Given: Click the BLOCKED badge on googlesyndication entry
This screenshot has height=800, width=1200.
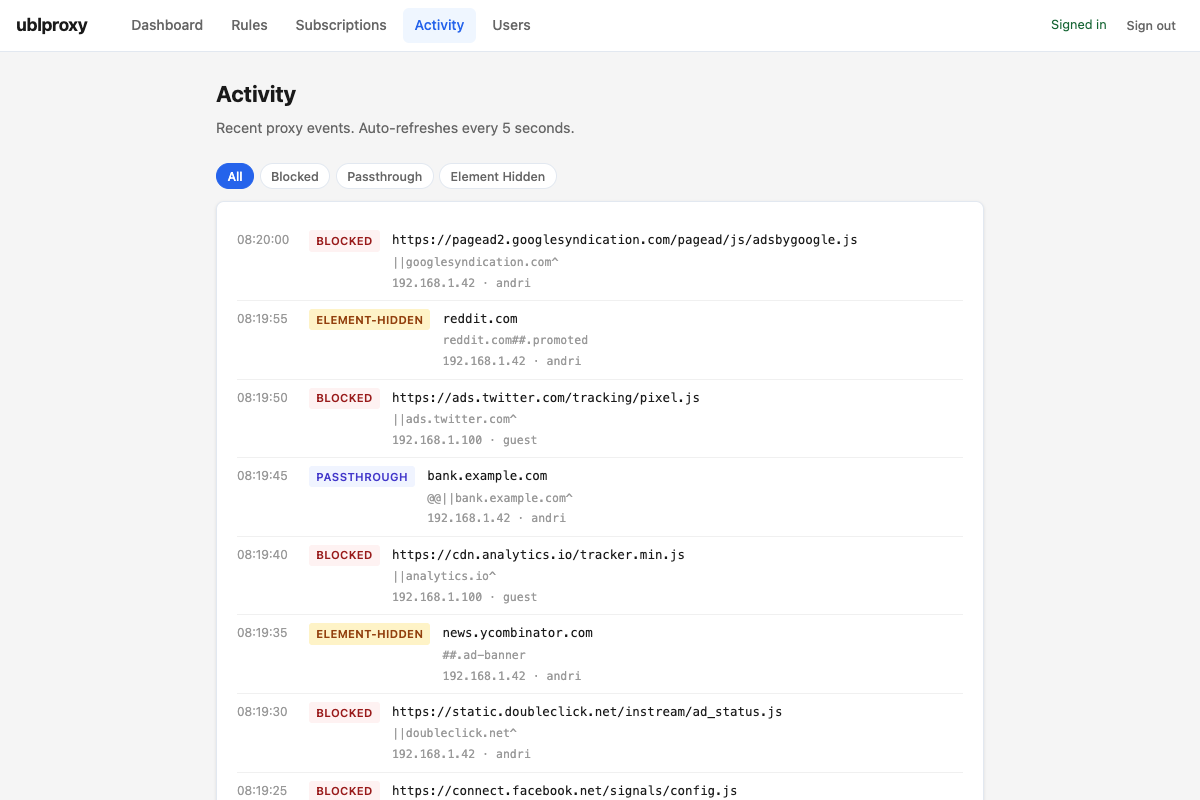Looking at the screenshot, I should pyautogui.click(x=344, y=241).
